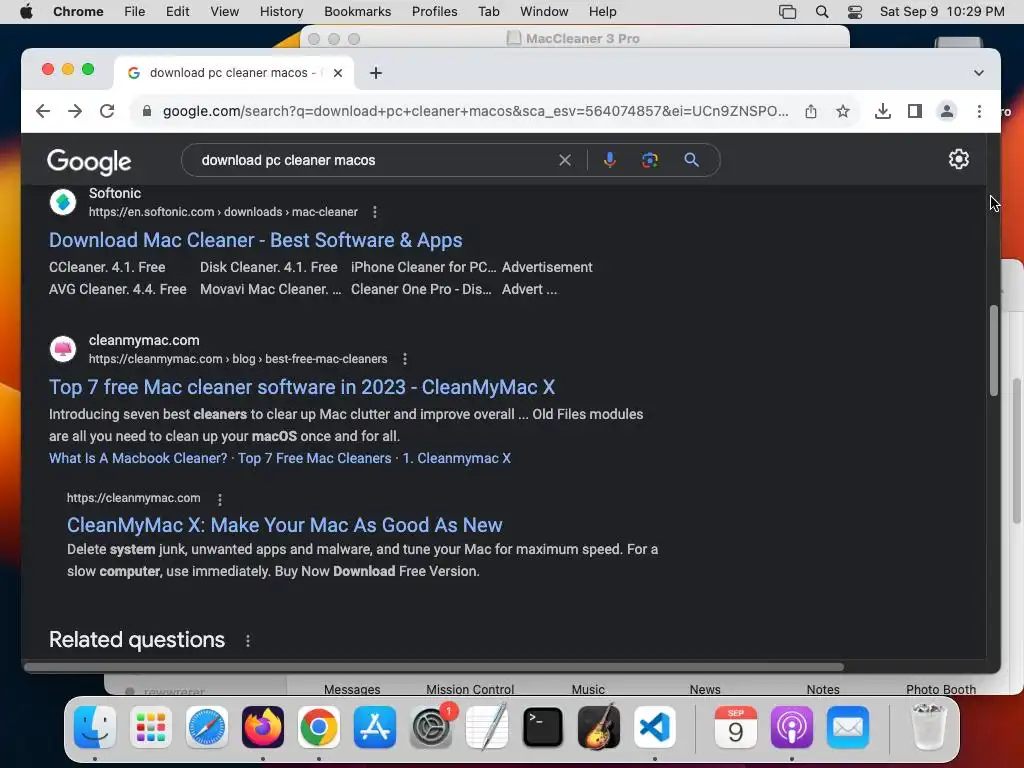The image size is (1024, 768).
Task: Open App Store from the Dock
Action: click(x=374, y=727)
